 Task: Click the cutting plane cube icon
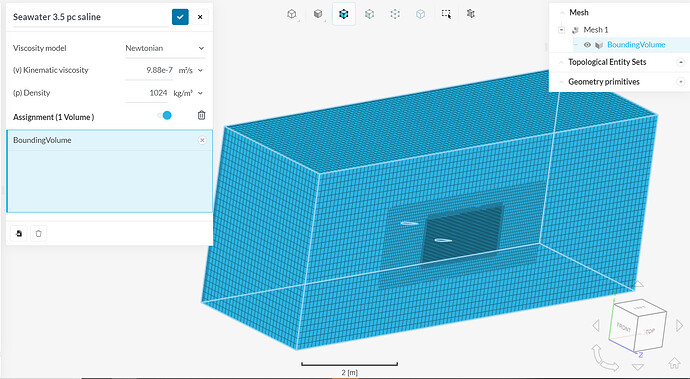click(471, 14)
